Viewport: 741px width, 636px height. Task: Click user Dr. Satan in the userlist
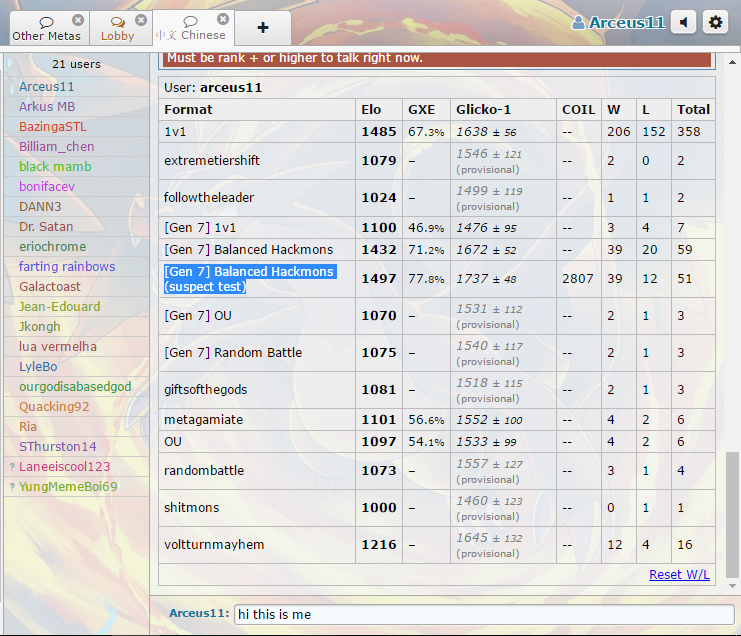click(x=48, y=226)
